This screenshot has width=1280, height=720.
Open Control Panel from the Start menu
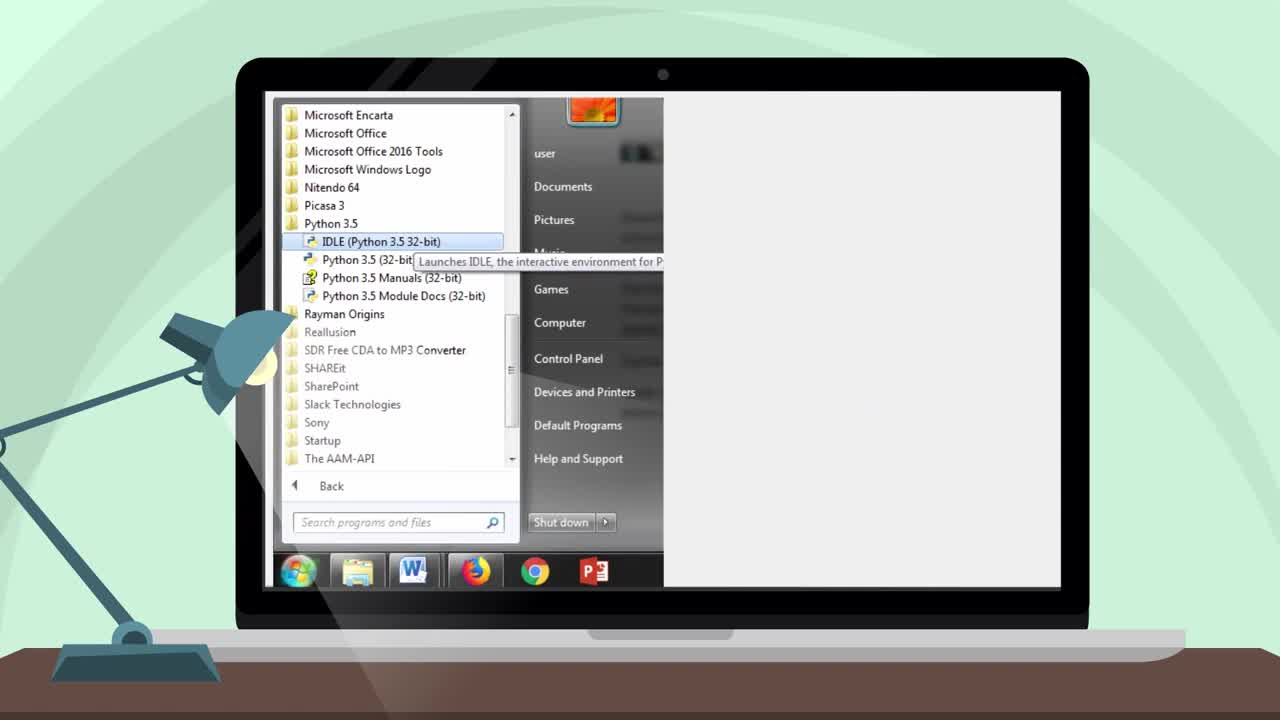(568, 359)
